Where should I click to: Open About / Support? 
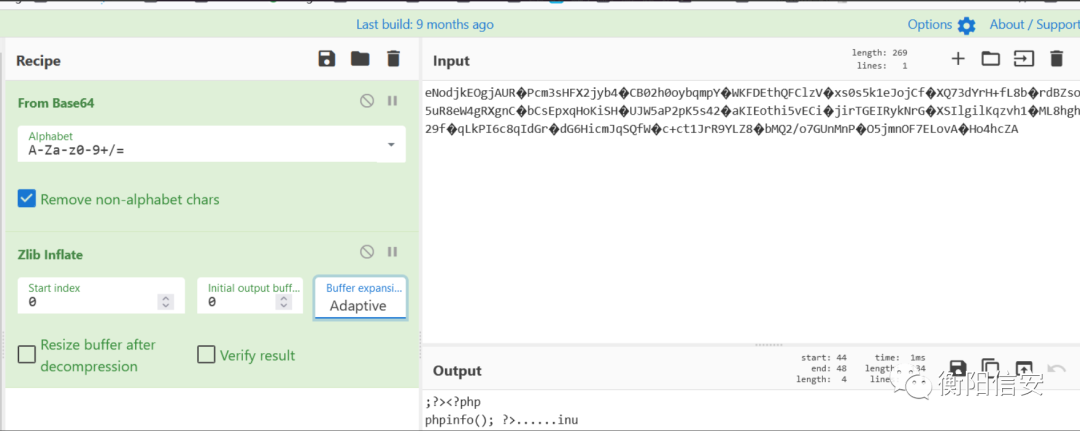tap(1035, 25)
